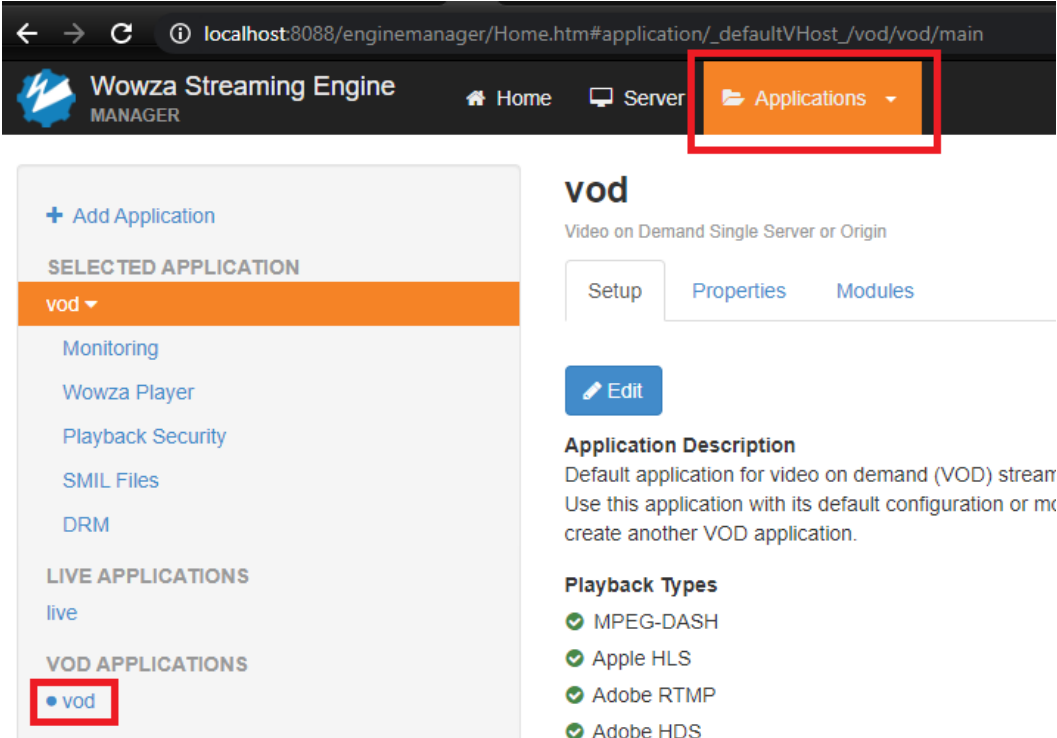Go to Home in the top navigation
This screenshot has height=738, width=1057.
(x=509, y=98)
